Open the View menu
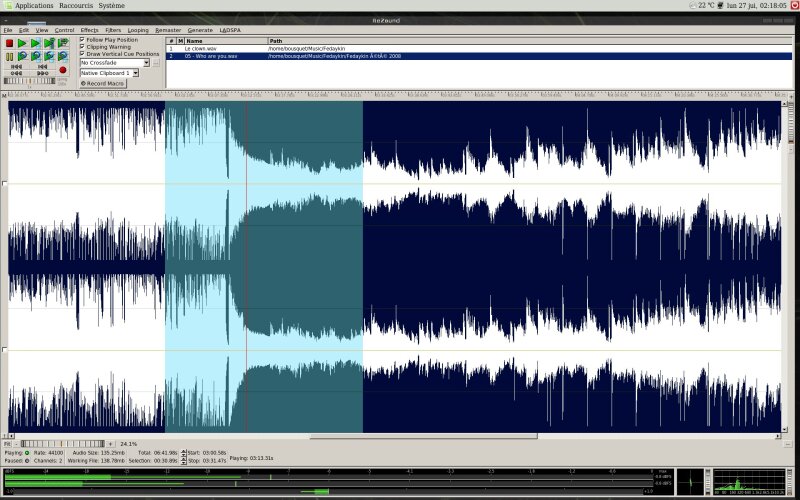This screenshot has width=800, height=500. tap(42, 30)
